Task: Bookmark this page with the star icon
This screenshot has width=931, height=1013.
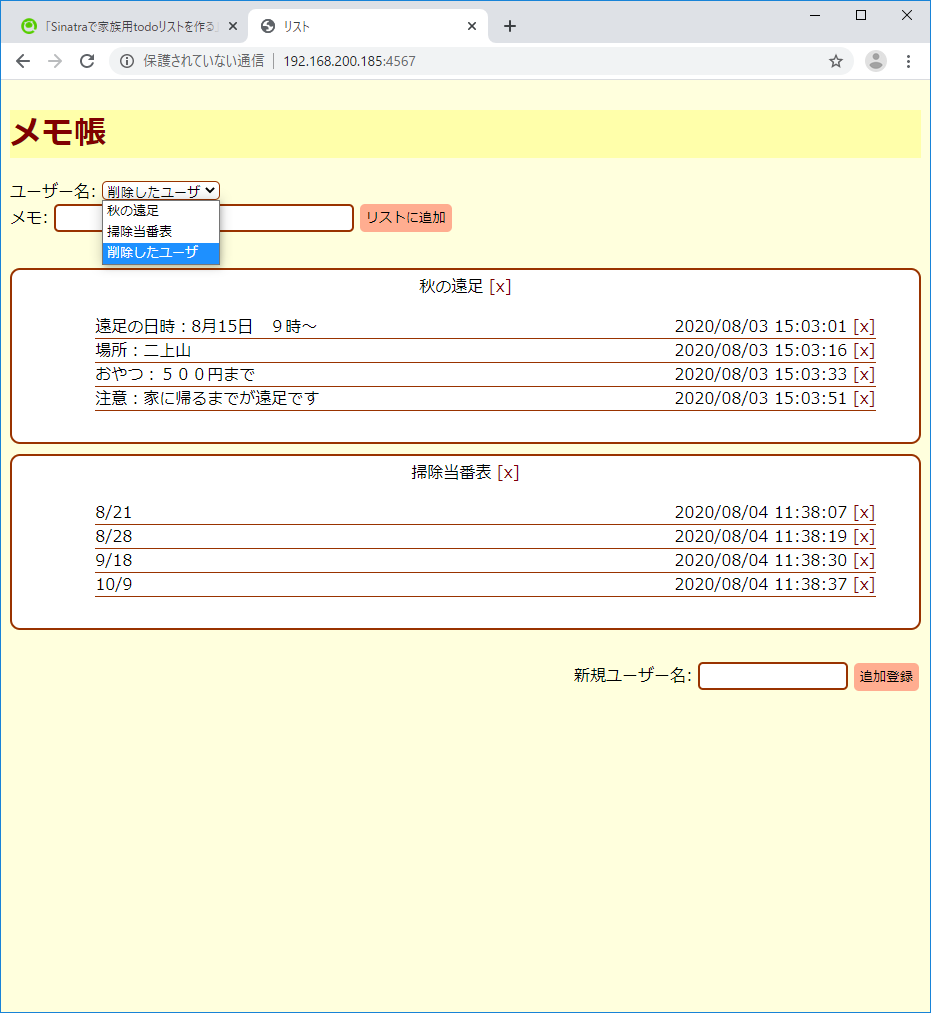Action: pos(835,61)
